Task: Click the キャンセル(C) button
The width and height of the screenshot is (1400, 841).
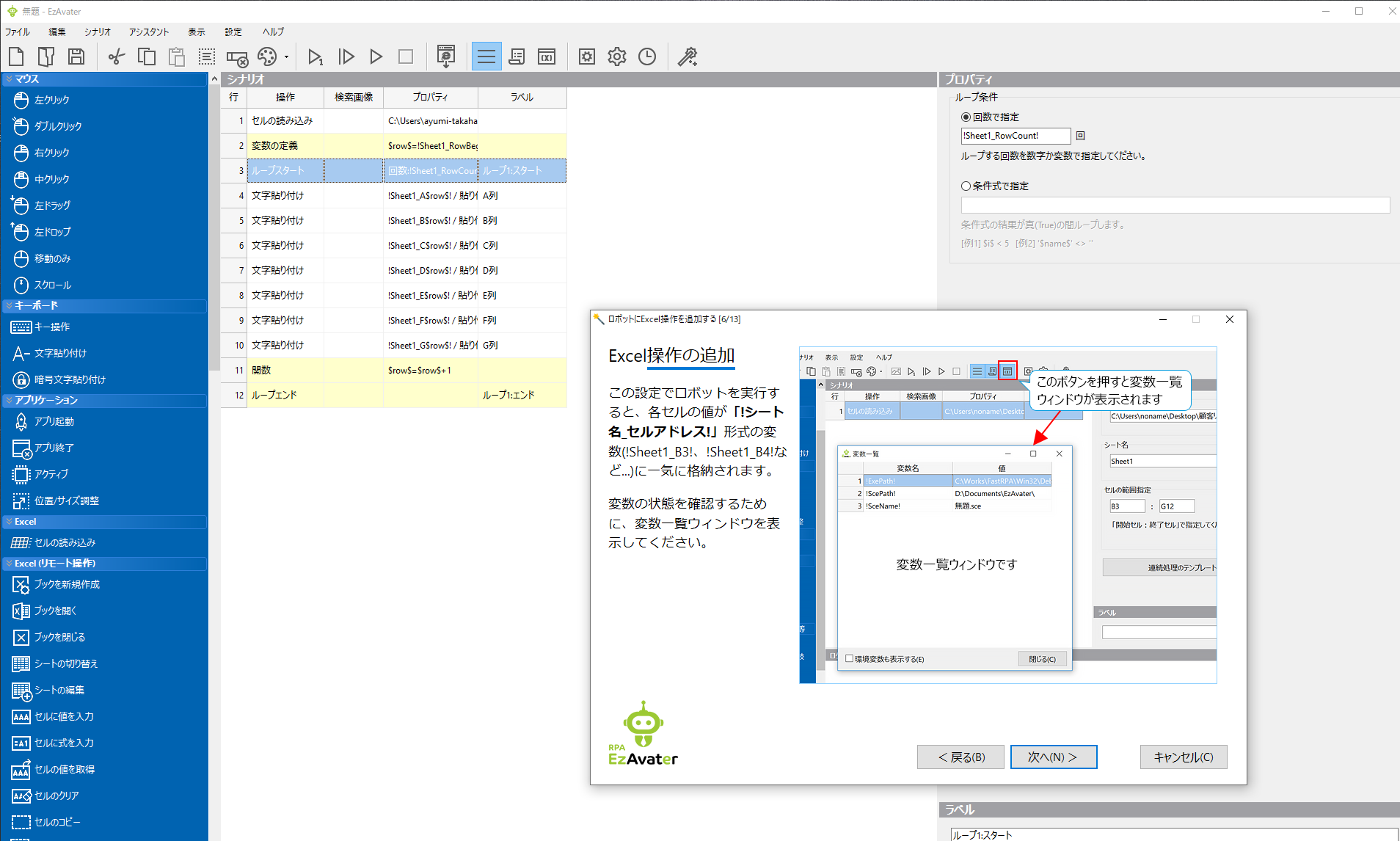Action: pyautogui.click(x=1183, y=757)
